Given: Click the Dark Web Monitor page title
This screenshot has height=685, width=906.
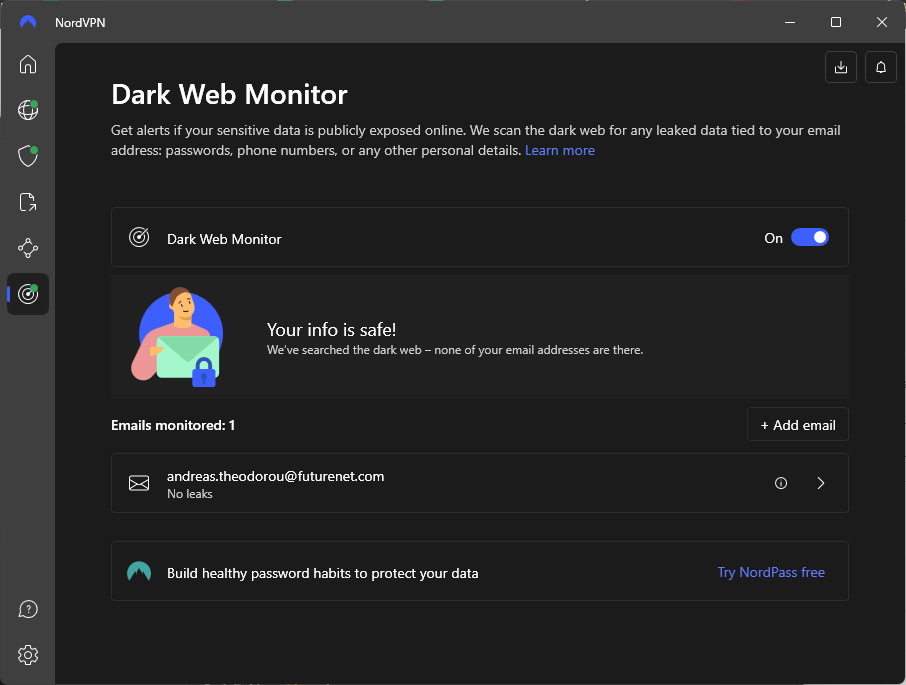Looking at the screenshot, I should pyautogui.click(x=229, y=94).
